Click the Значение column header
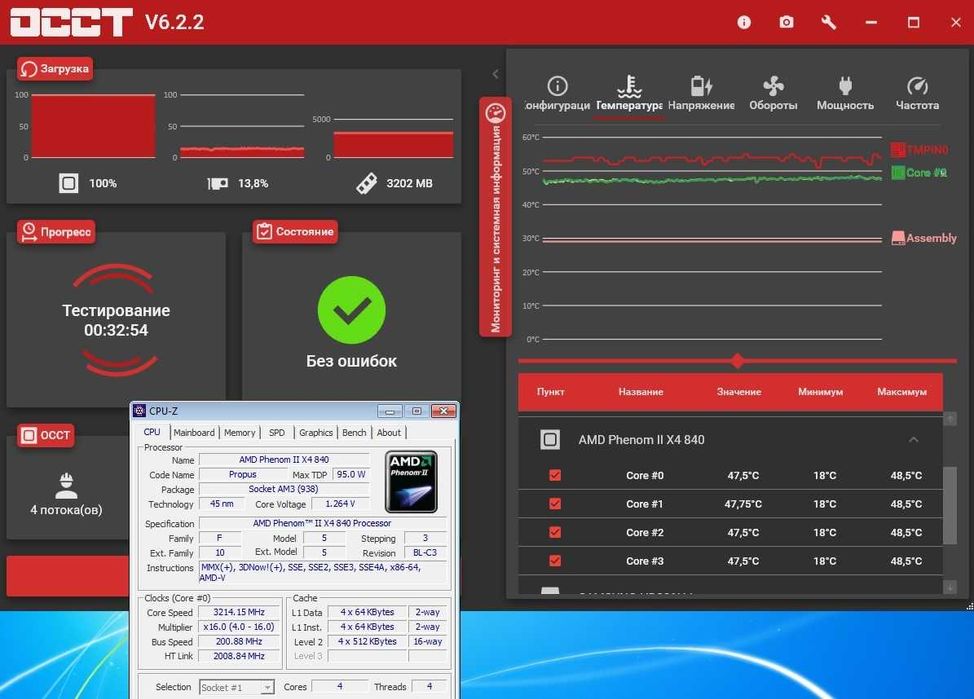This screenshot has height=699, width=974. pyautogui.click(x=739, y=391)
